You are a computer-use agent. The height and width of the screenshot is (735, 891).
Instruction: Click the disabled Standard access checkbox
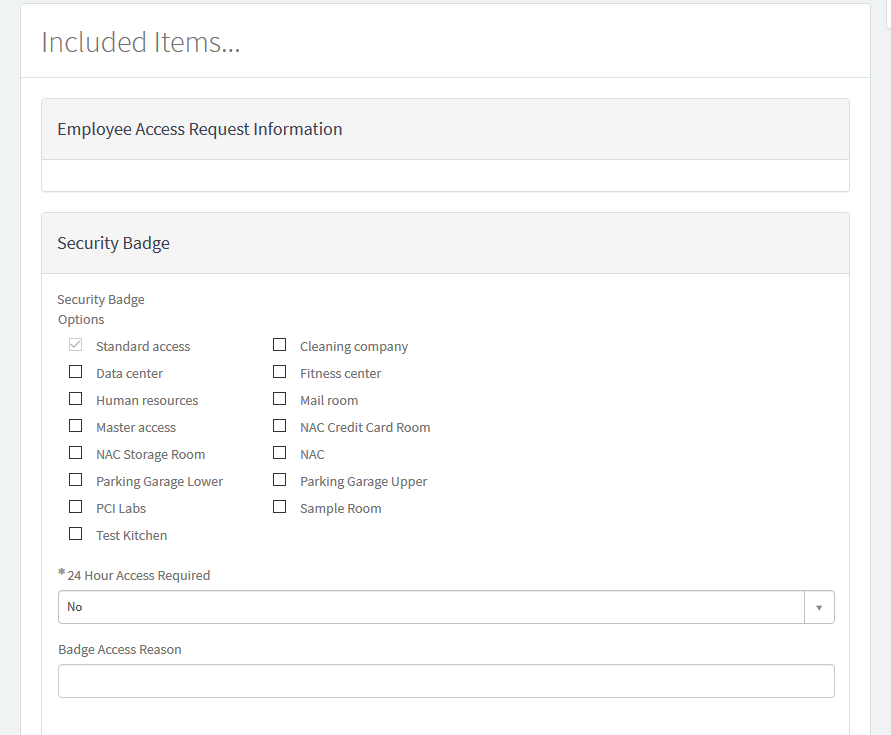pos(76,345)
